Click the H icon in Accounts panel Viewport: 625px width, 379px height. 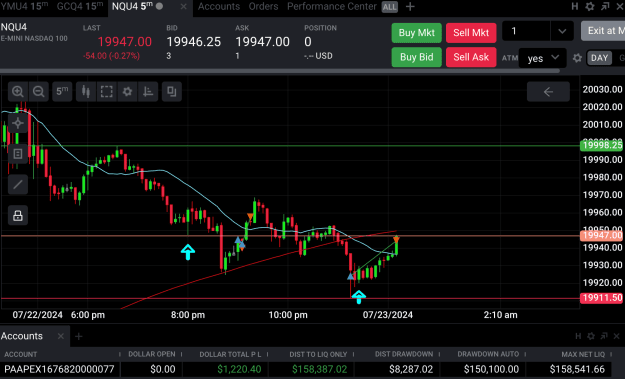tap(578, 336)
